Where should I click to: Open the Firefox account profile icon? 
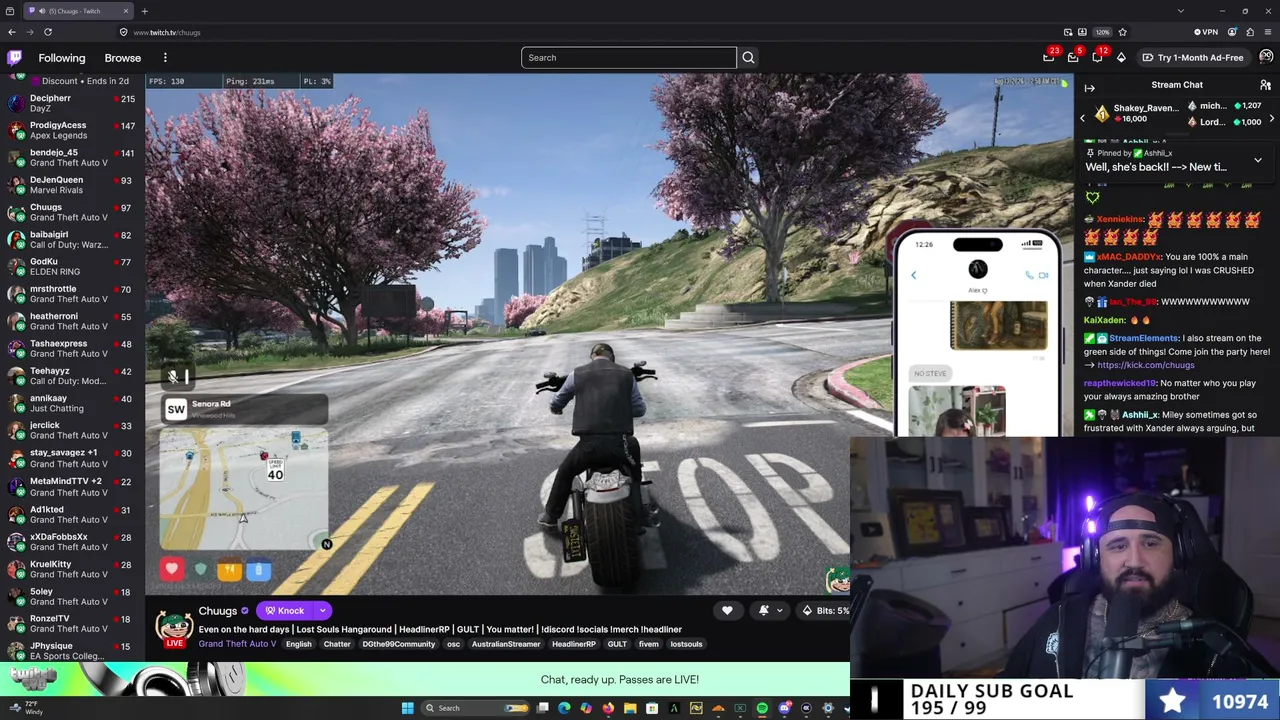(x=1232, y=32)
